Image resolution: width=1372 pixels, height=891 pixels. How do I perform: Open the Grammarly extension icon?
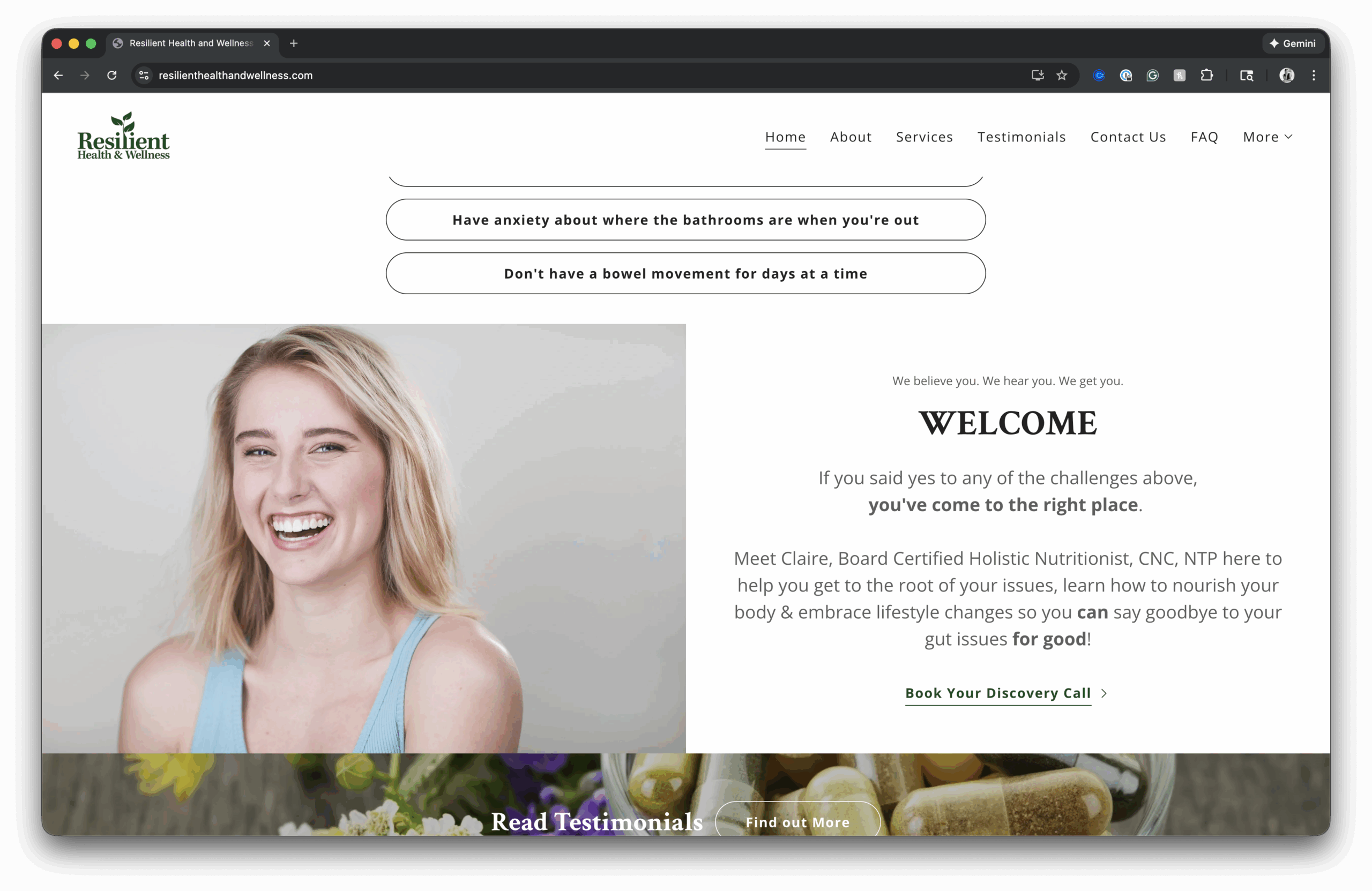pyautogui.click(x=1153, y=76)
